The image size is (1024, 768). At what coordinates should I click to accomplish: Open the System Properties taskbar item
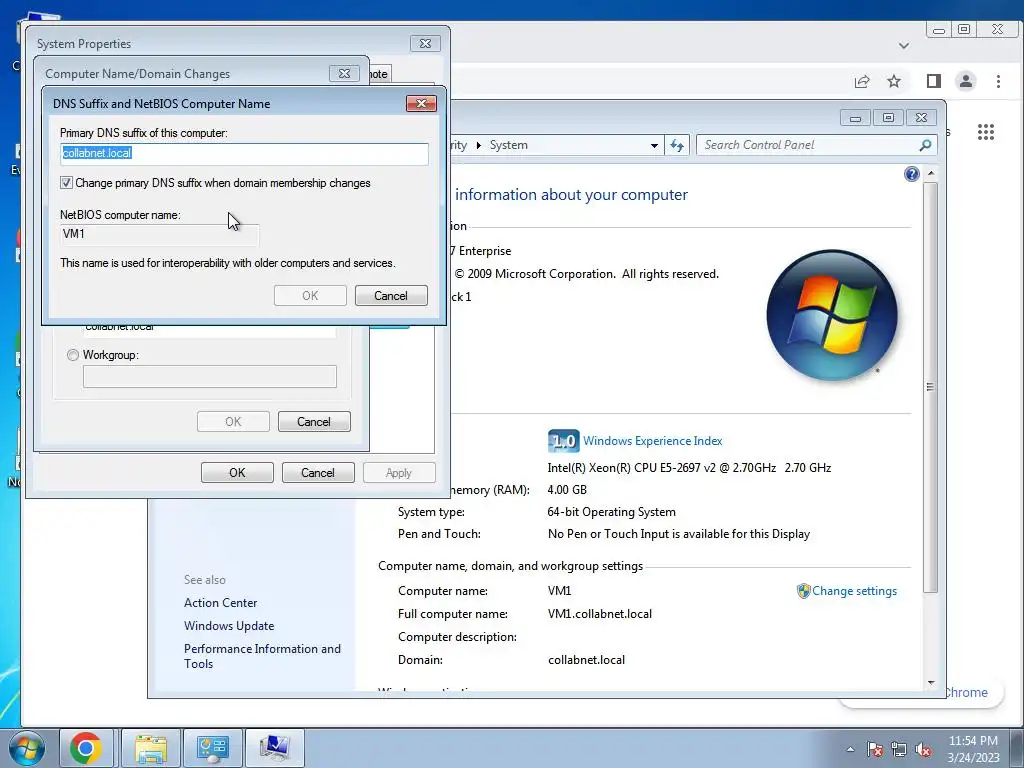[274, 748]
